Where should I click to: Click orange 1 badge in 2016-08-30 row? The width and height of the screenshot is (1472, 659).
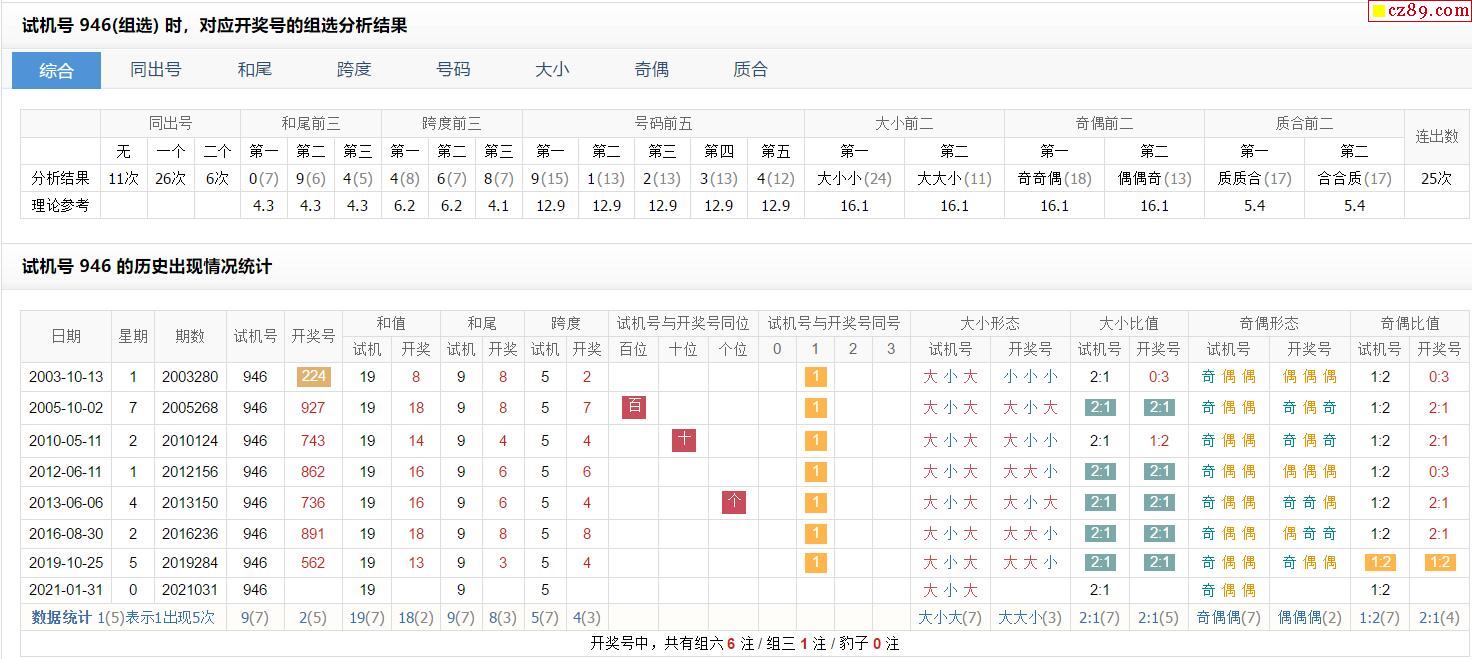point(815,533)
